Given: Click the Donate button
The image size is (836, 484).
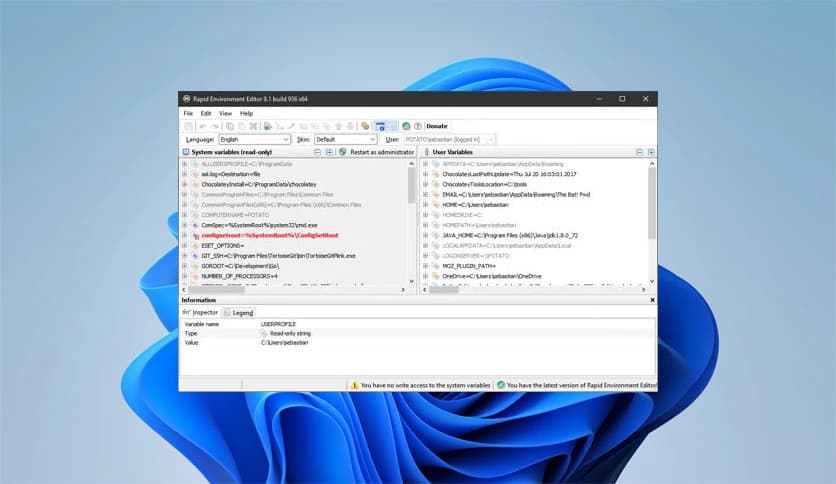Looking at the screenshot, I should click(437, 126).
